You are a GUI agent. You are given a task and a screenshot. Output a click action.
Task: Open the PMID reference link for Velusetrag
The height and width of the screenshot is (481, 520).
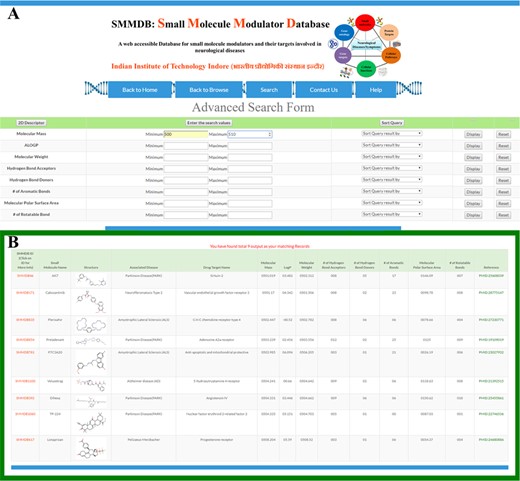coord(491,381)
